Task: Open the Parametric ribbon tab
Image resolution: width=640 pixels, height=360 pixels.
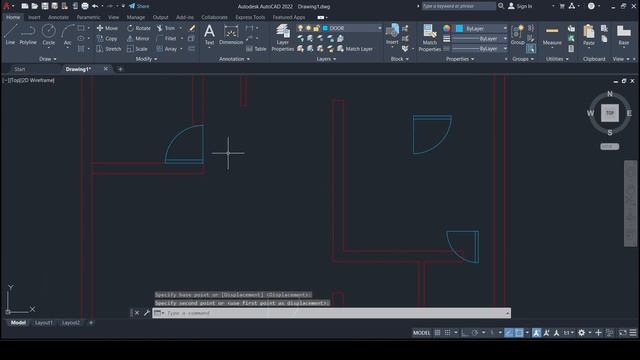Action: coord(88,18)
